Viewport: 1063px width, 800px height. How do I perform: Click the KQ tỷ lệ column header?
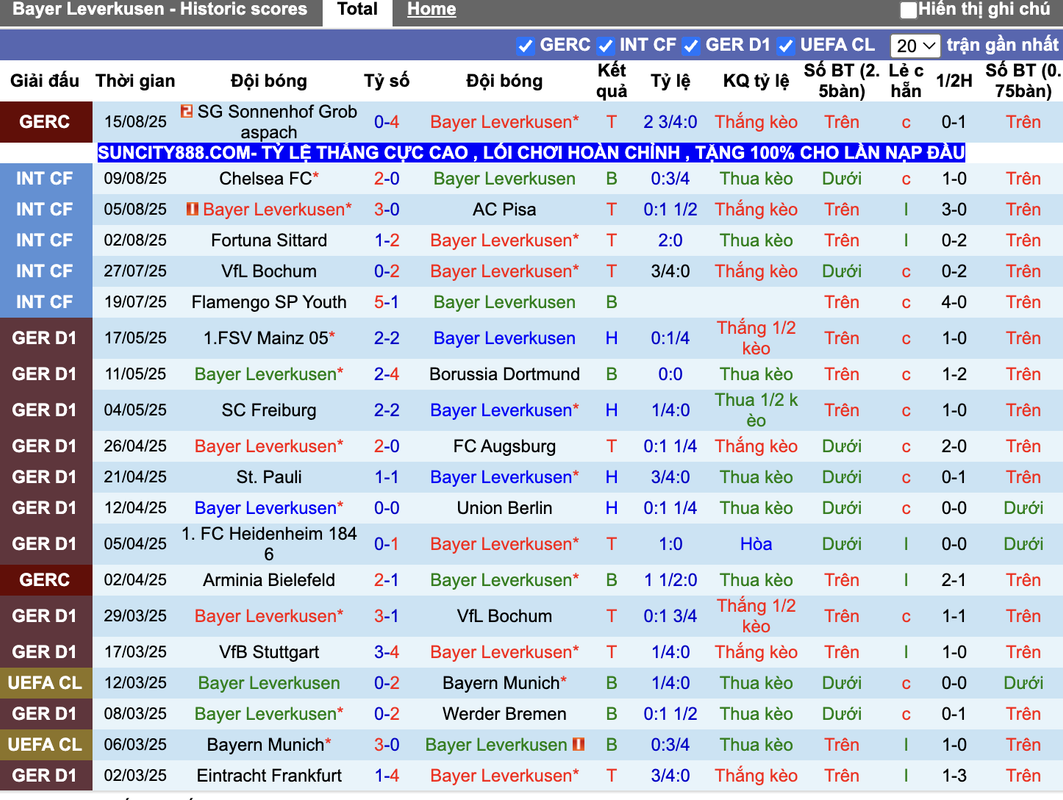pos(756,81)
